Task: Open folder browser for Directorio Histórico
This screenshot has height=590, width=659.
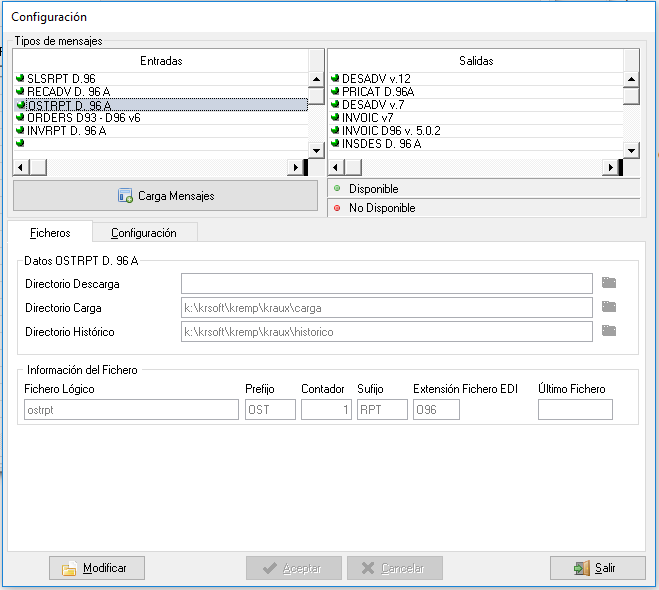Action: 609,331
